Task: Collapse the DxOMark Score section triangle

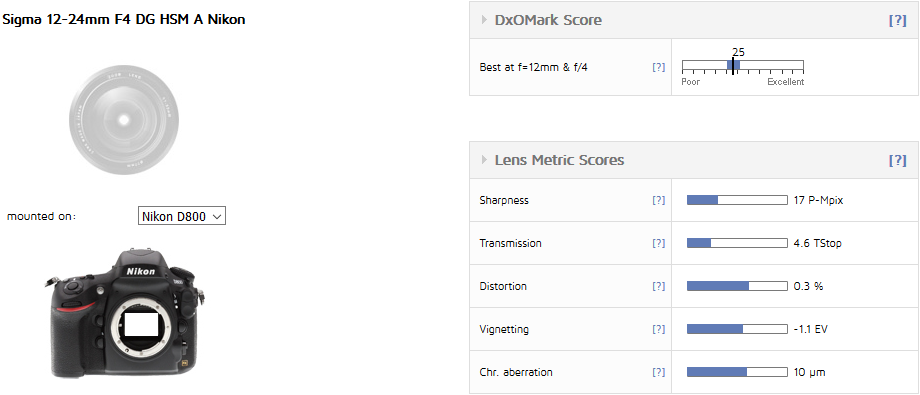Action: [485, 20]
